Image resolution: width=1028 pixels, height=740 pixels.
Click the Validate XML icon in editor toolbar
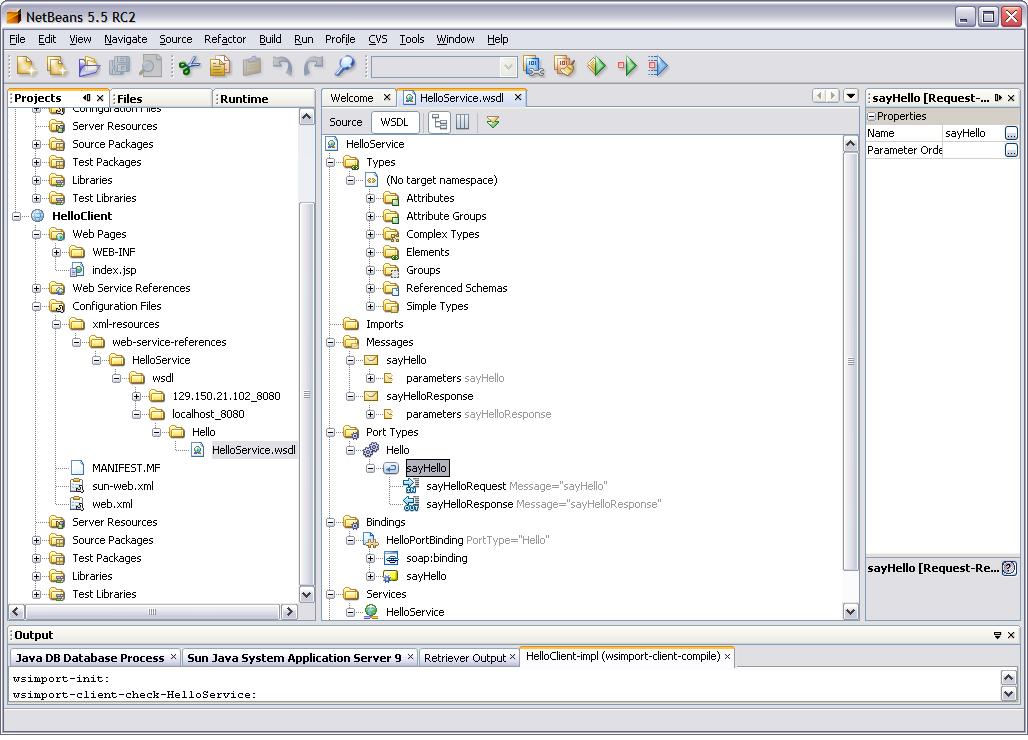493,122
